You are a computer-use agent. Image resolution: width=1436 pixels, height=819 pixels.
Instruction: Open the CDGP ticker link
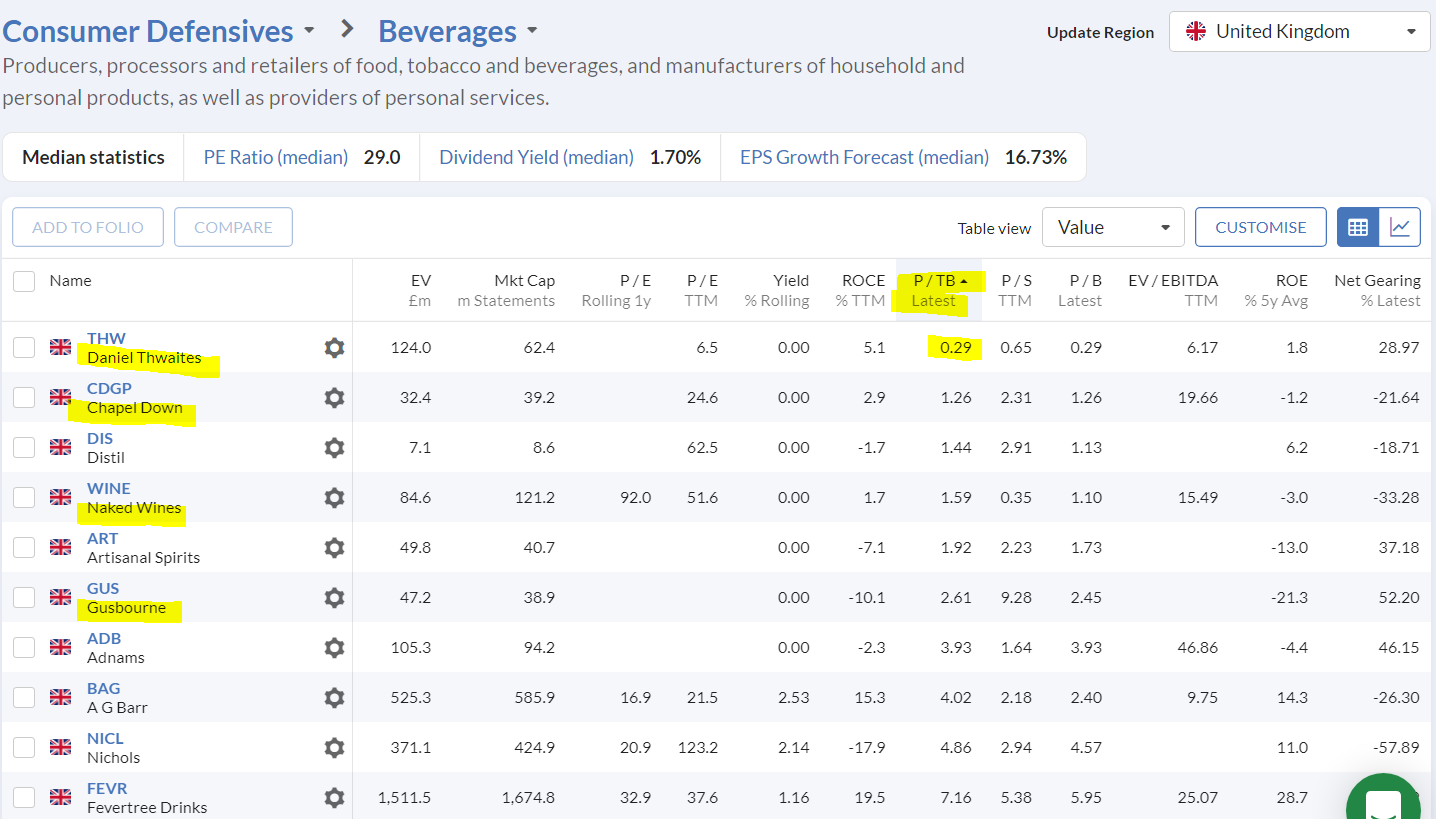(x=109, y=388)
